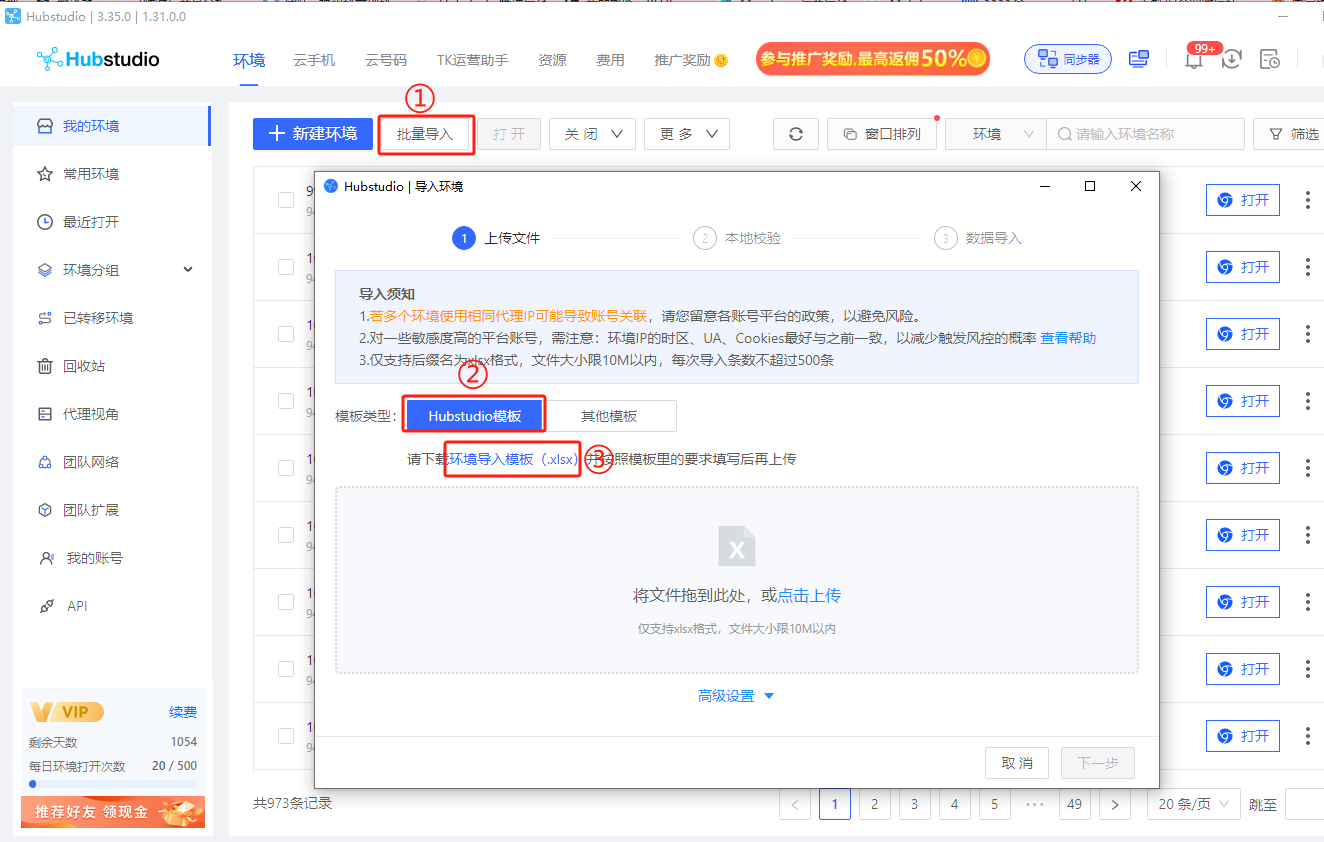Open 我的账号 in the sidebar

pos(110,558)
